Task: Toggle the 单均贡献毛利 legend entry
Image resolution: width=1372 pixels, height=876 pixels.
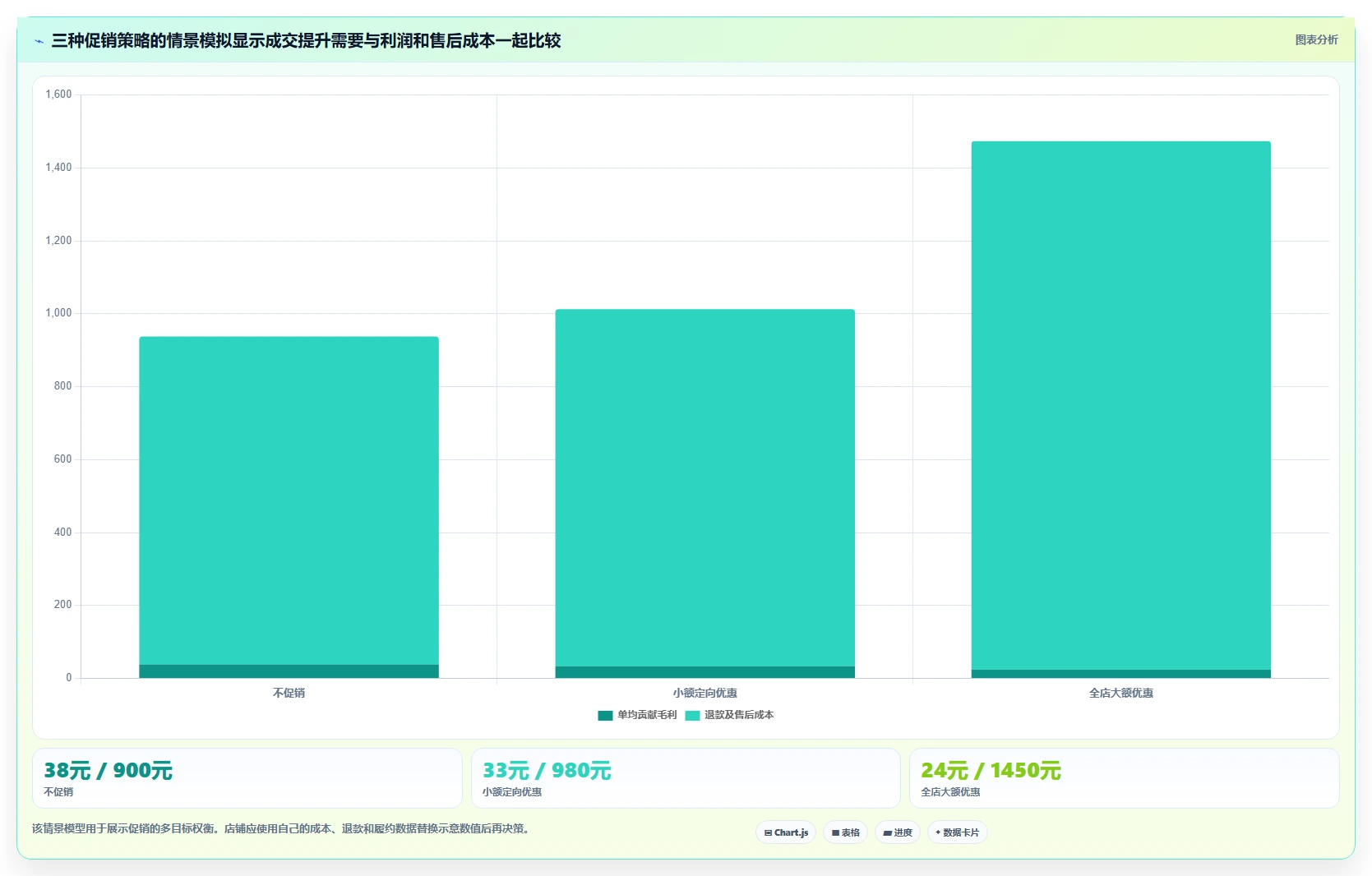Action: tap(637, 715)
